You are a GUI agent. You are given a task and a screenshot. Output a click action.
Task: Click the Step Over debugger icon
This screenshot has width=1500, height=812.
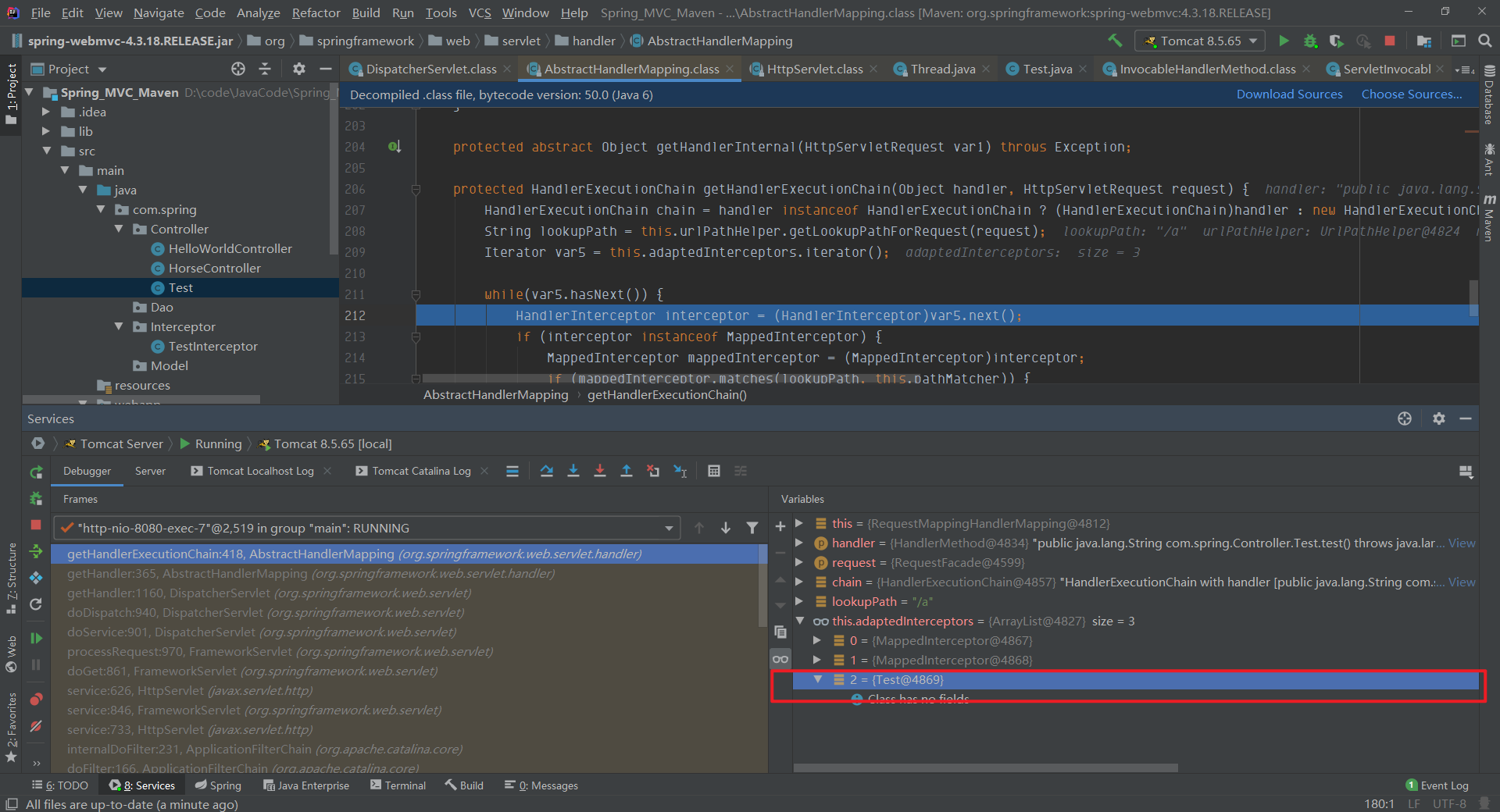[547, 471]
